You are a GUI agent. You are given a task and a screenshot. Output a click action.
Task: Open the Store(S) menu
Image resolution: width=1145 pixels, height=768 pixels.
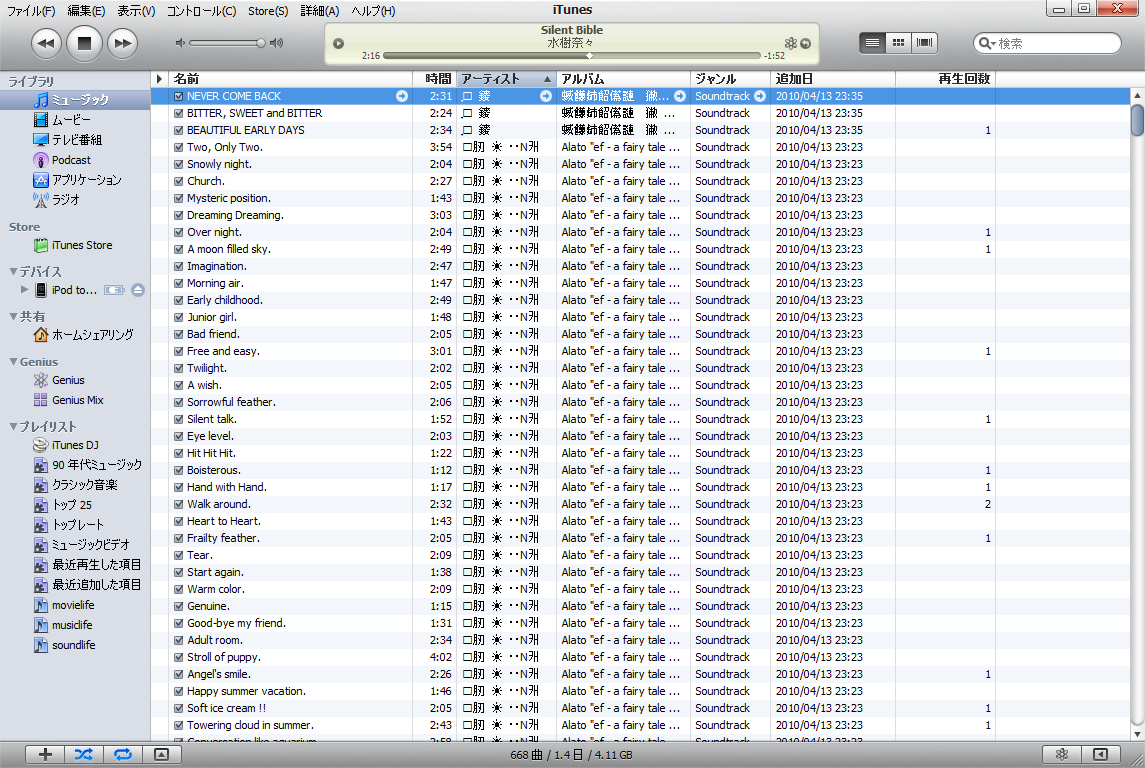click(268, 11)
